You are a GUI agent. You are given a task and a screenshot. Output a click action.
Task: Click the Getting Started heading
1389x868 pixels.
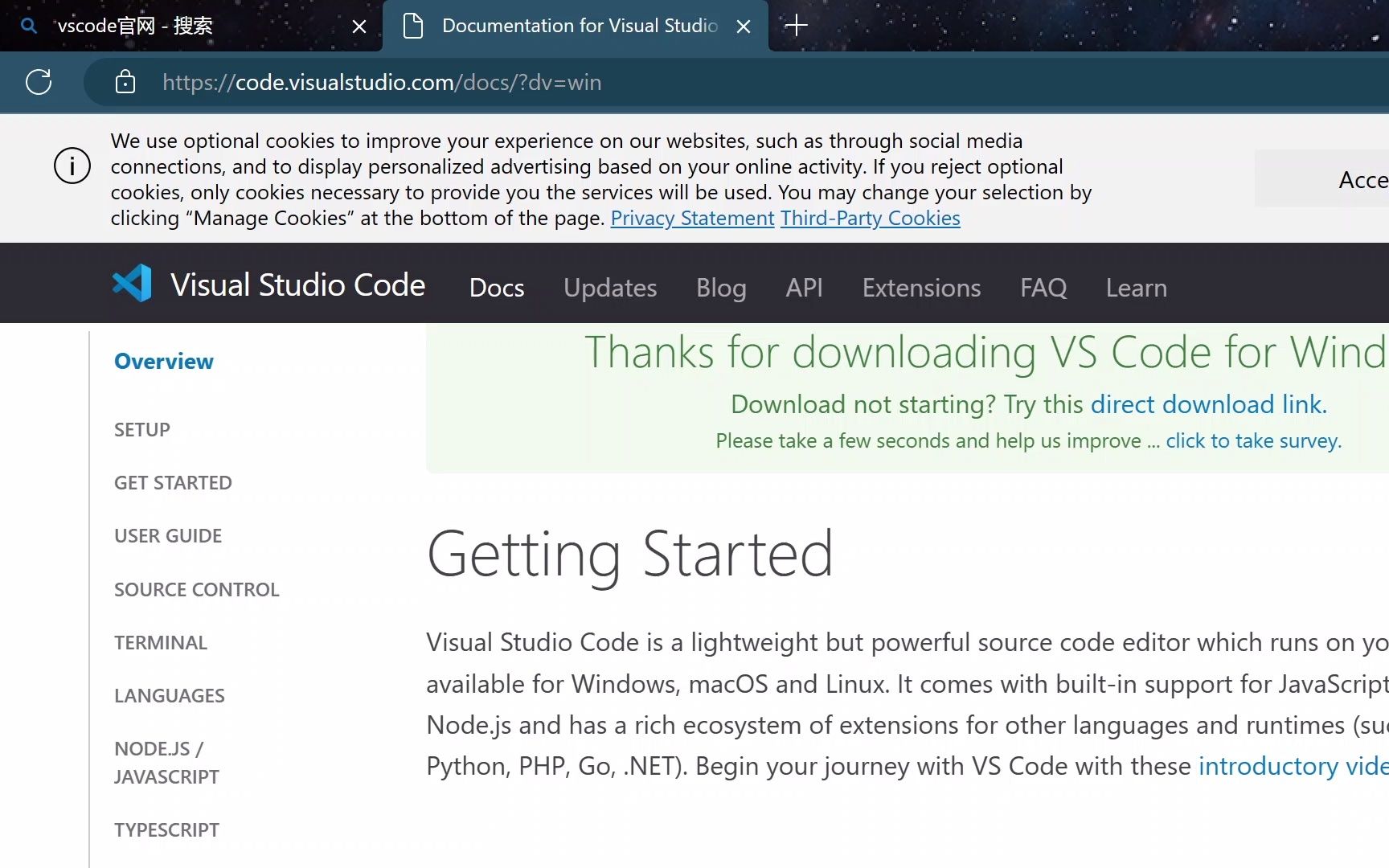(630, 555)
